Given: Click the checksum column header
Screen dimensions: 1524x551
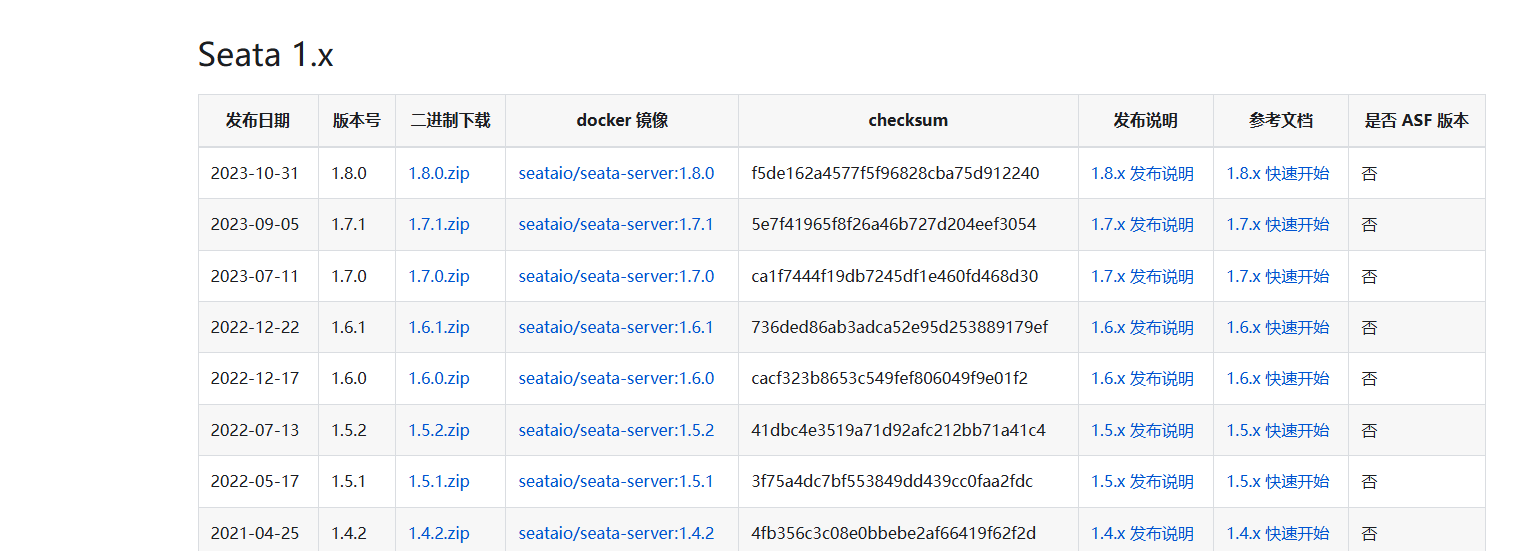Looking at the screenshot, I should (x=908, y=120).
